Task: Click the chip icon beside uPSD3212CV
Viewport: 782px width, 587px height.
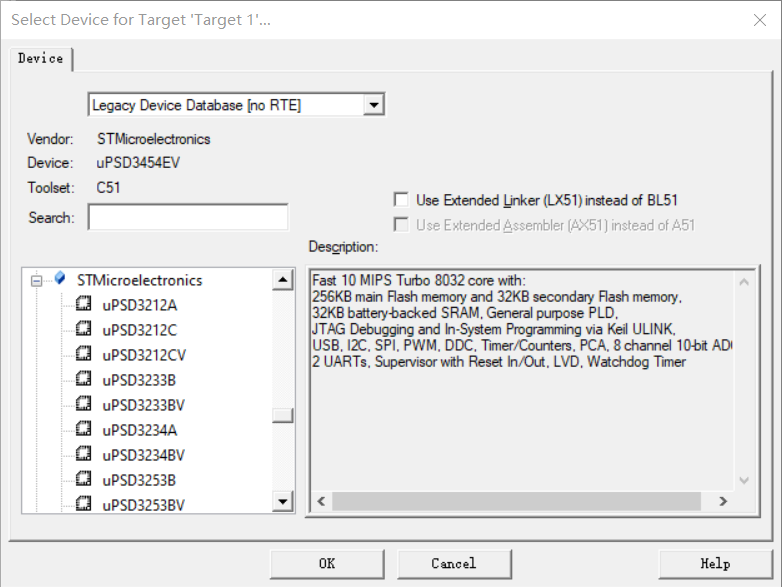Action: tap(84, 353)
